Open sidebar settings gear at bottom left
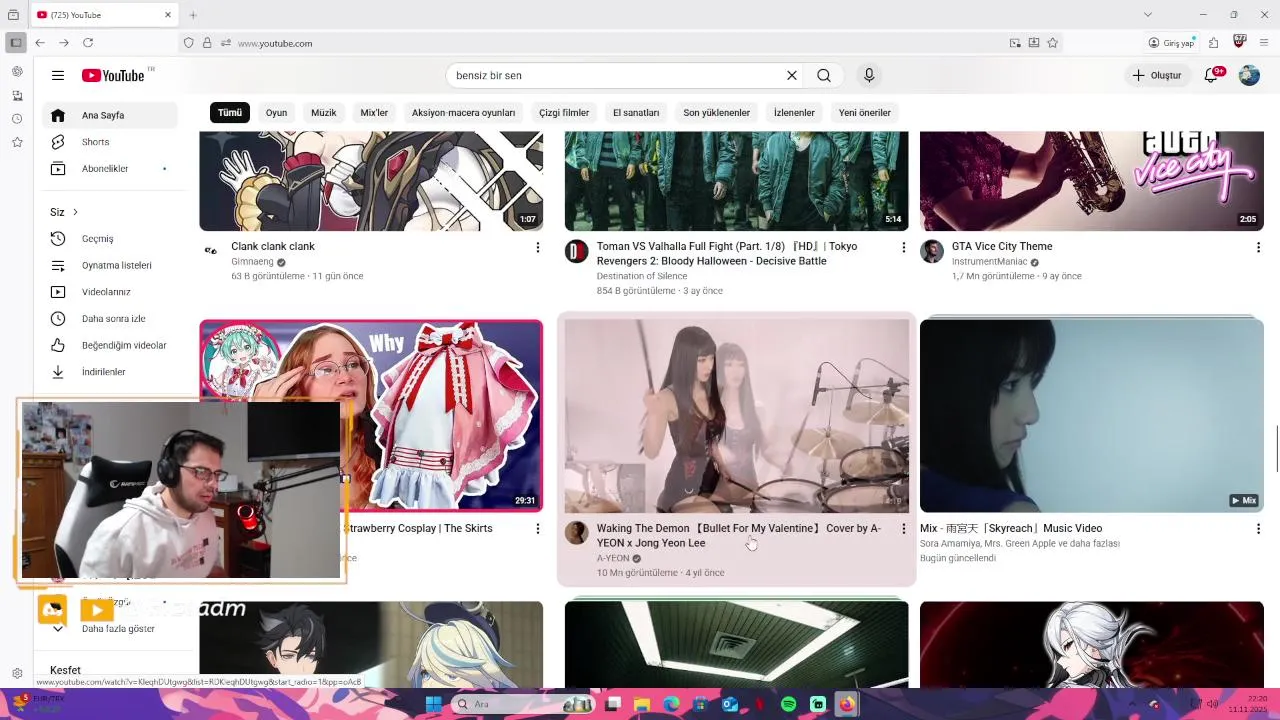The width and height of the screenshot is (1280, 720). [17, 674]
